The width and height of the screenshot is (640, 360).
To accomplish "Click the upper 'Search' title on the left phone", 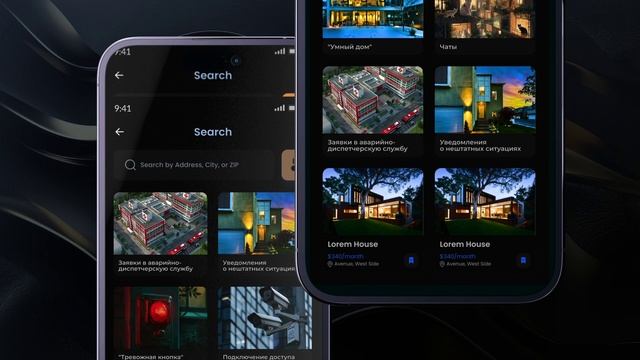I will 213,76.
